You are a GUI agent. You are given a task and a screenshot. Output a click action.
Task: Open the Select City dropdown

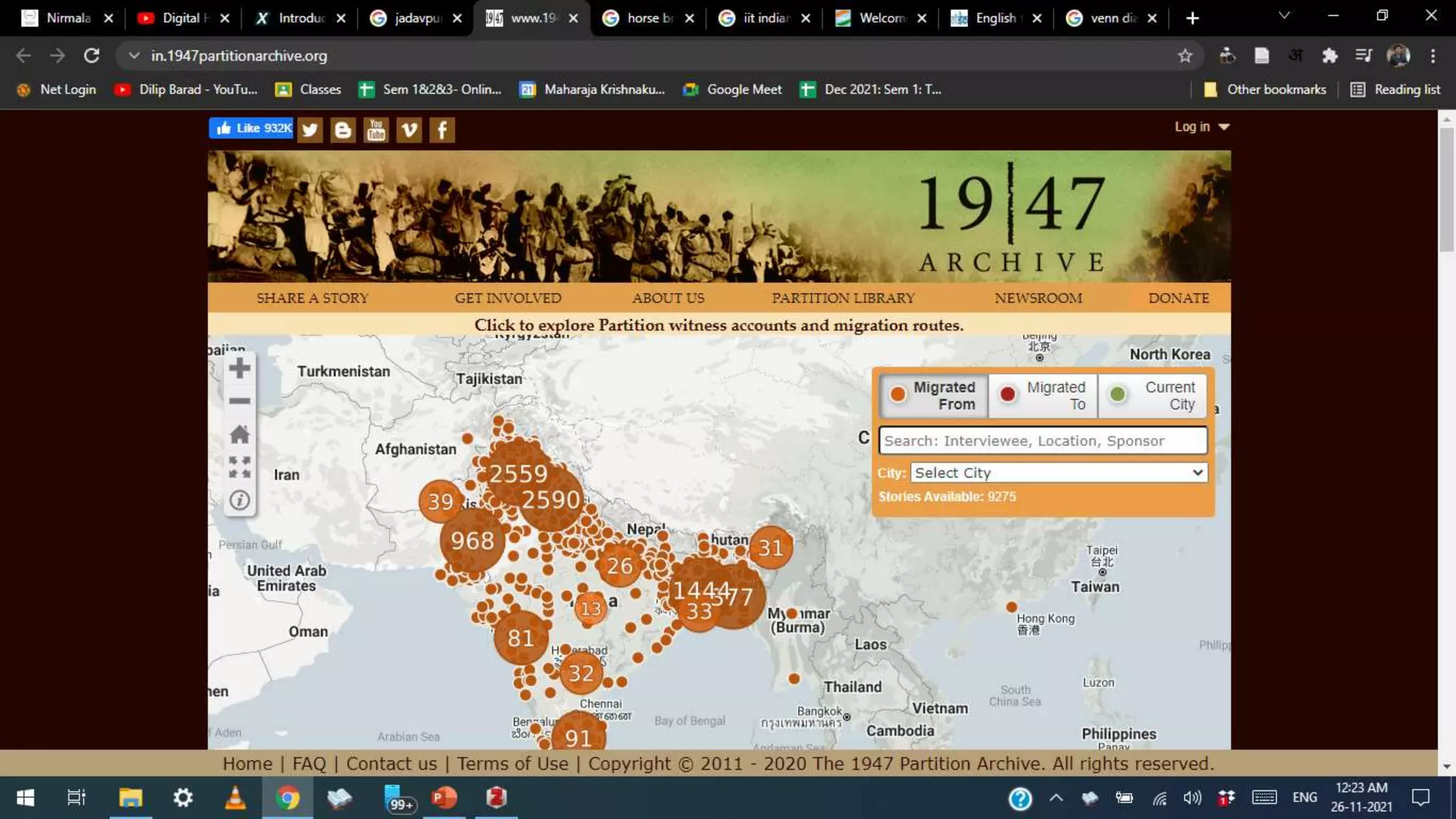coord(1059,473)
